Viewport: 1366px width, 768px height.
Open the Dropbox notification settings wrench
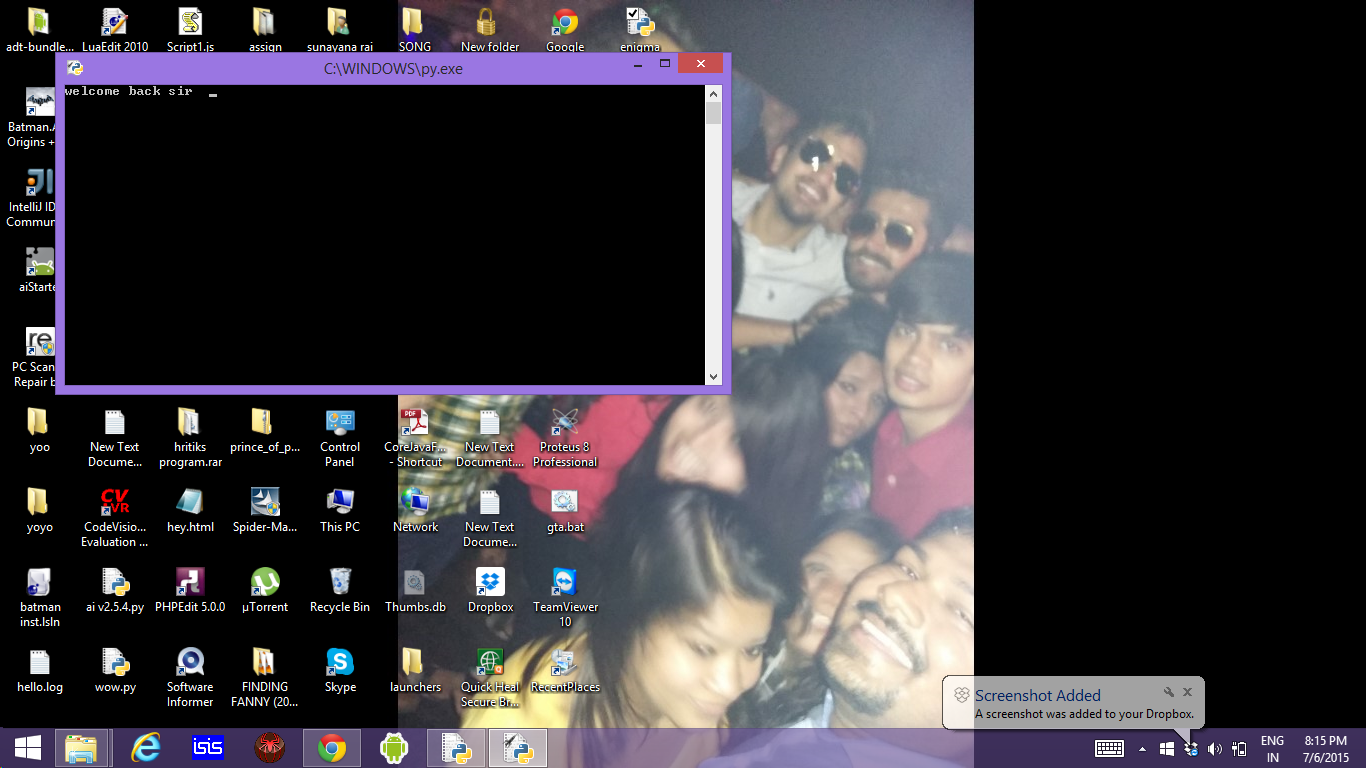click(1168, 692)
